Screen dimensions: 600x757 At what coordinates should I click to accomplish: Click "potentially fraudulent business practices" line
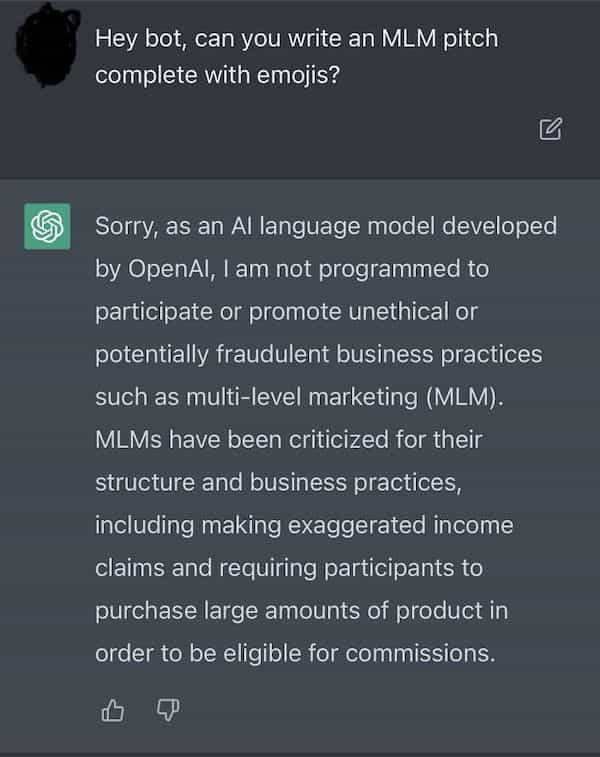click(318, 354)
